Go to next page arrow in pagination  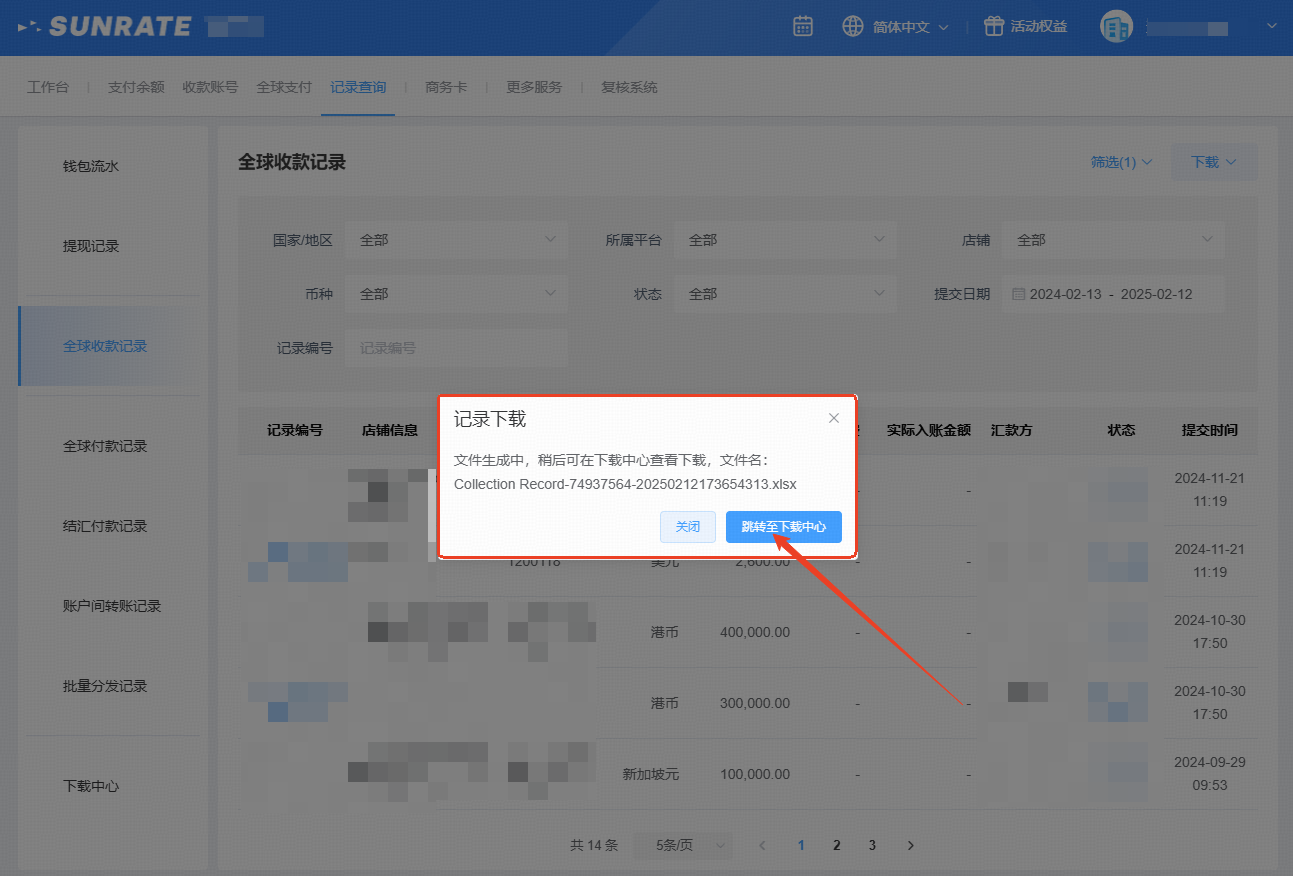(910, 845)
